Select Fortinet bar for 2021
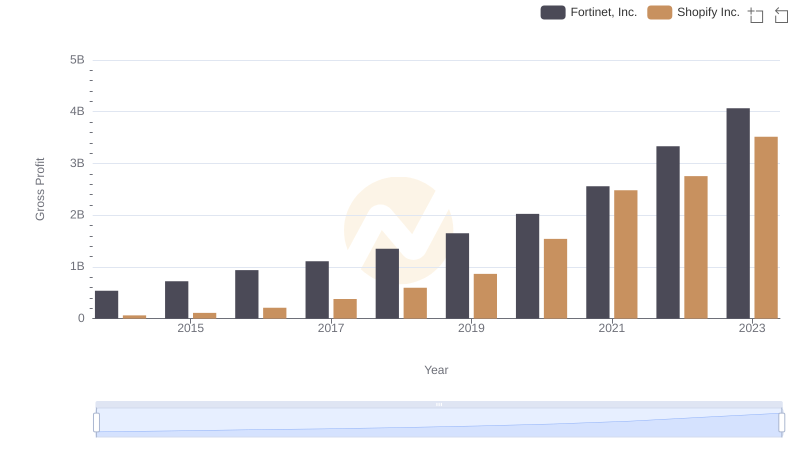800x461 pixels. click(x=598, y=252)
